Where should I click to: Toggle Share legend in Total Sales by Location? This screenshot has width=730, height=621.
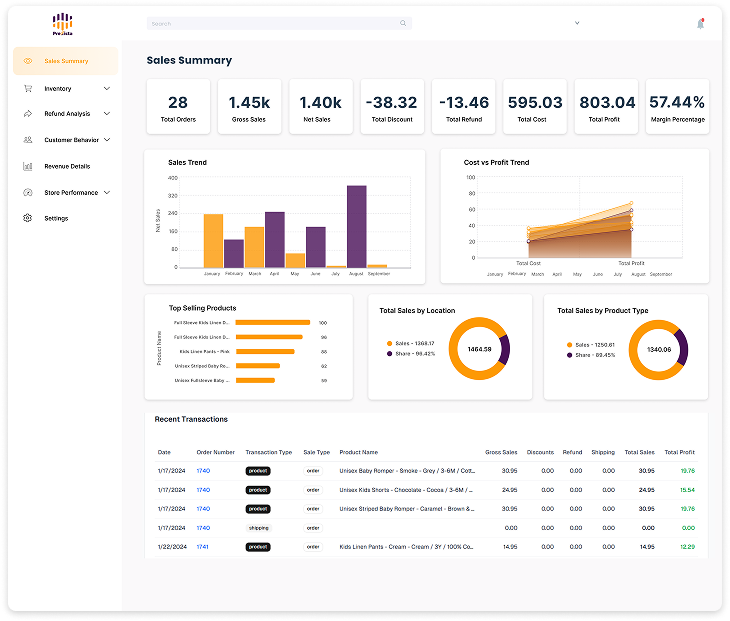413,354
